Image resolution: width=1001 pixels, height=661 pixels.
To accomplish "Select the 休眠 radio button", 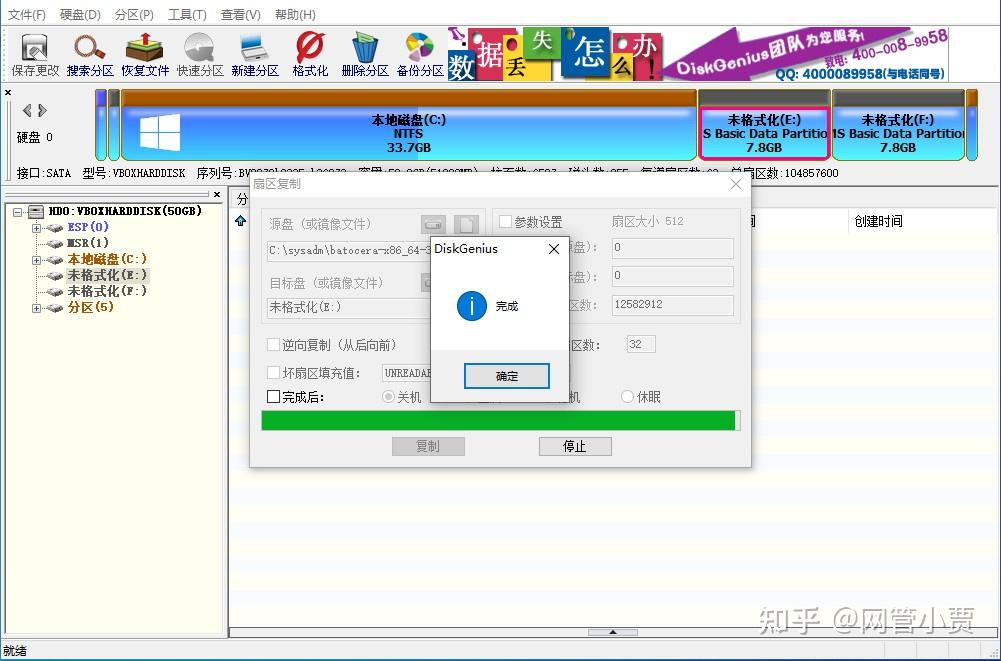I will 629,398.
